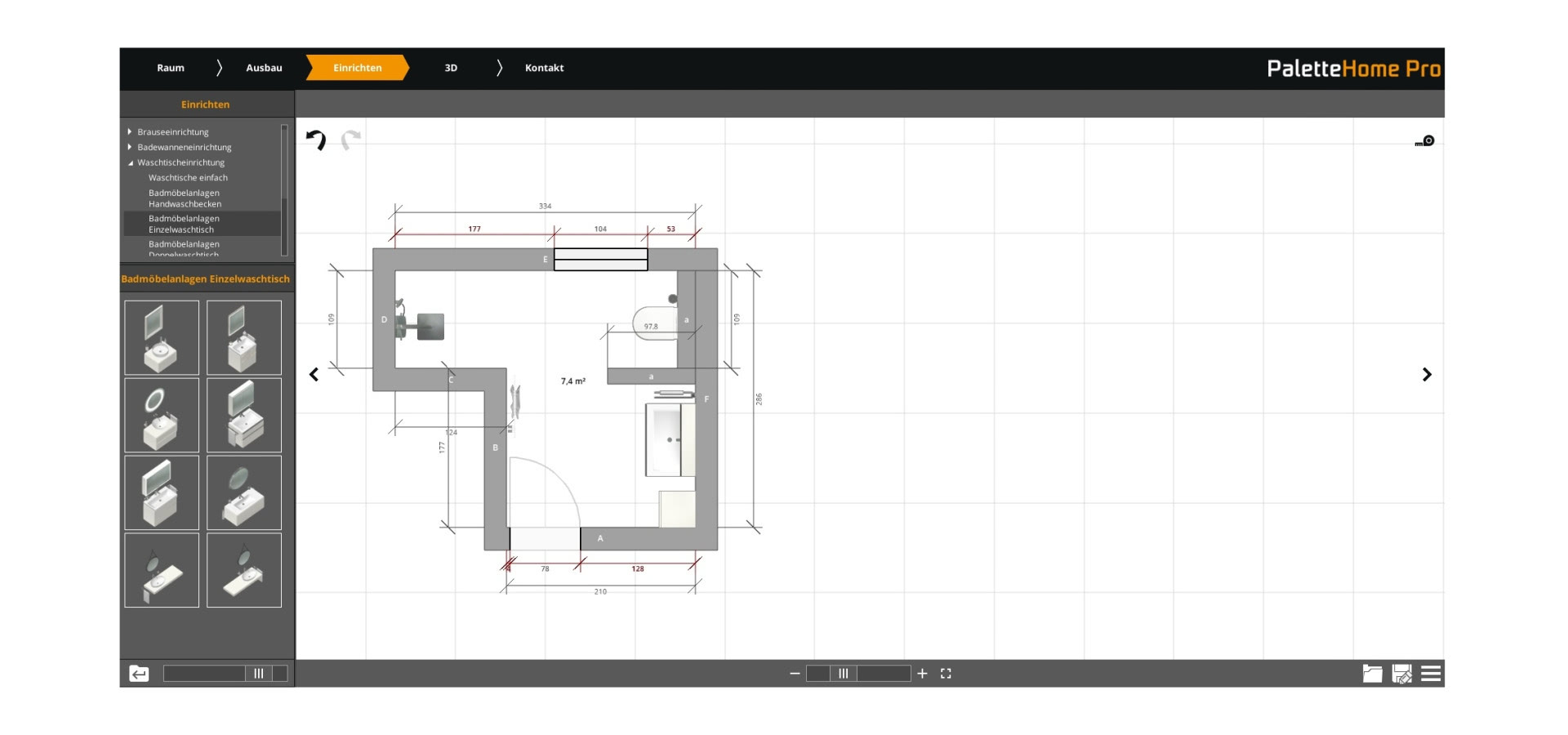Select wall label F
This screenshot has height=735, width=1568.
coord(706,399)
